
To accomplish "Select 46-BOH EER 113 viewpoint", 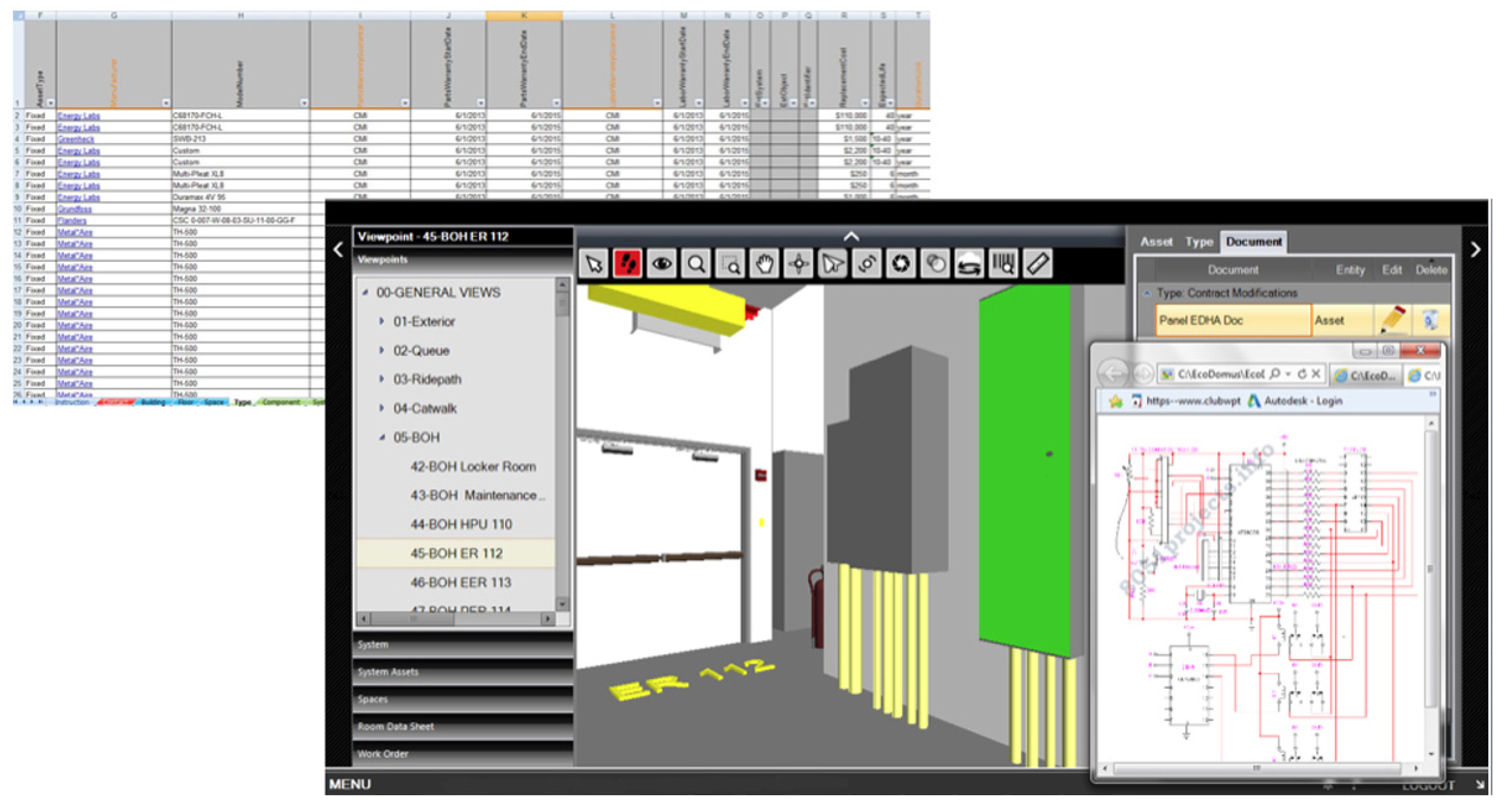I will pos(460,582).
